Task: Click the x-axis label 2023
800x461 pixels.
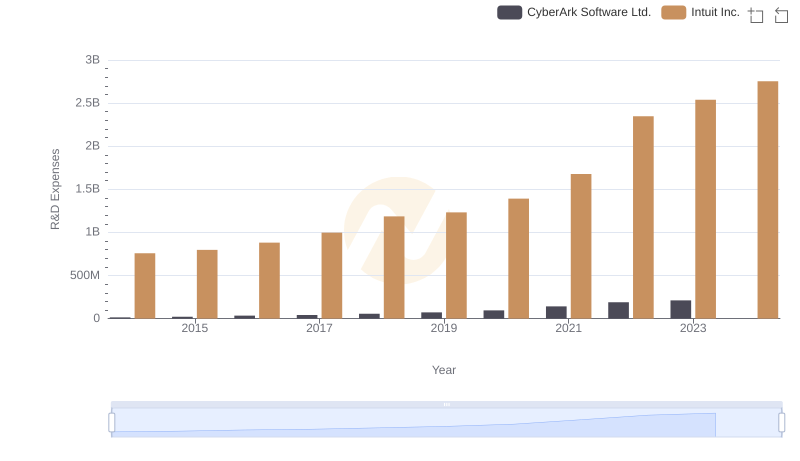Action: pyautogui.click(x=693, y=328)
